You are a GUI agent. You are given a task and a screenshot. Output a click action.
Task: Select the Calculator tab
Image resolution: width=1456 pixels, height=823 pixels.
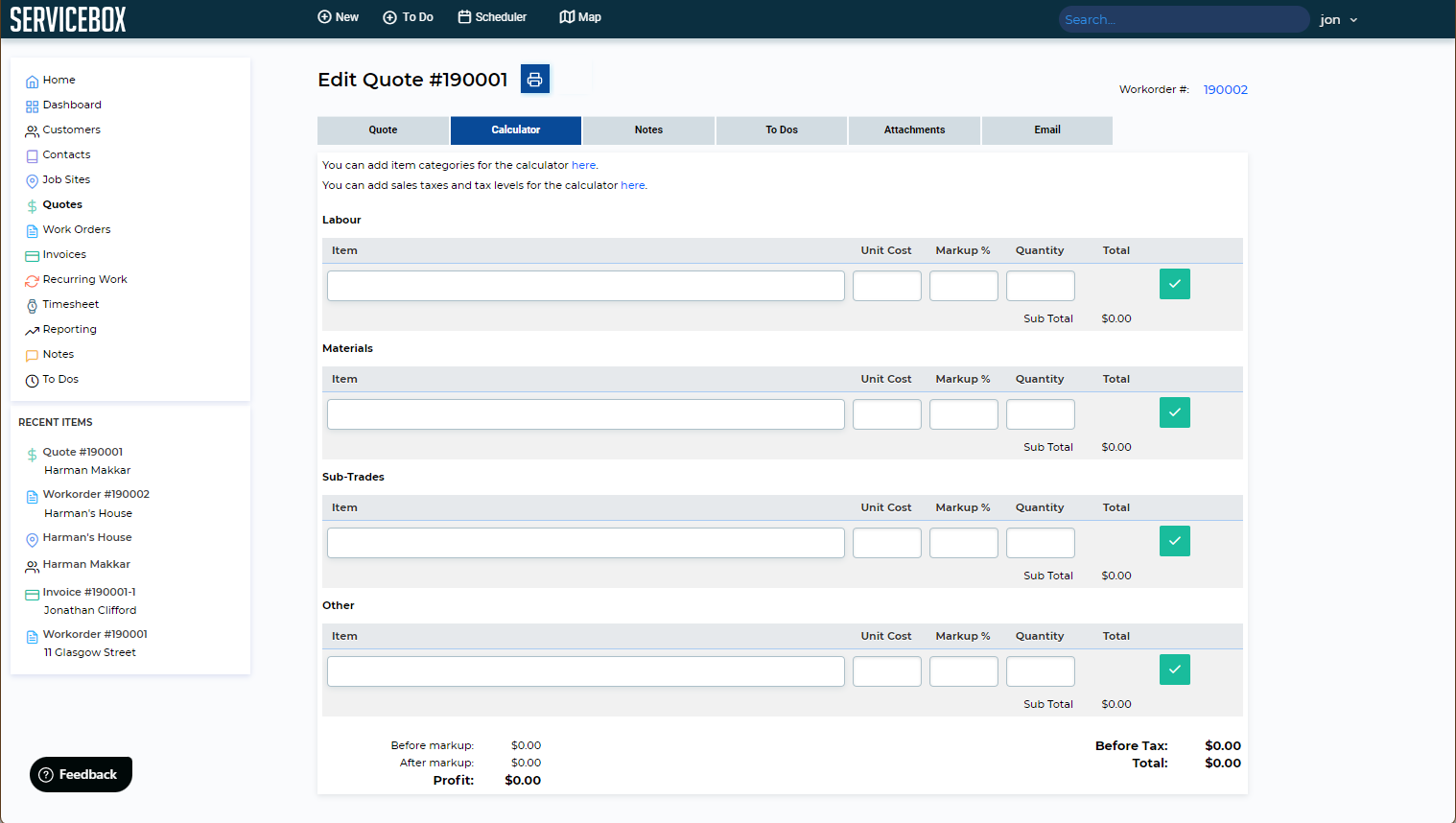[516, 130]
